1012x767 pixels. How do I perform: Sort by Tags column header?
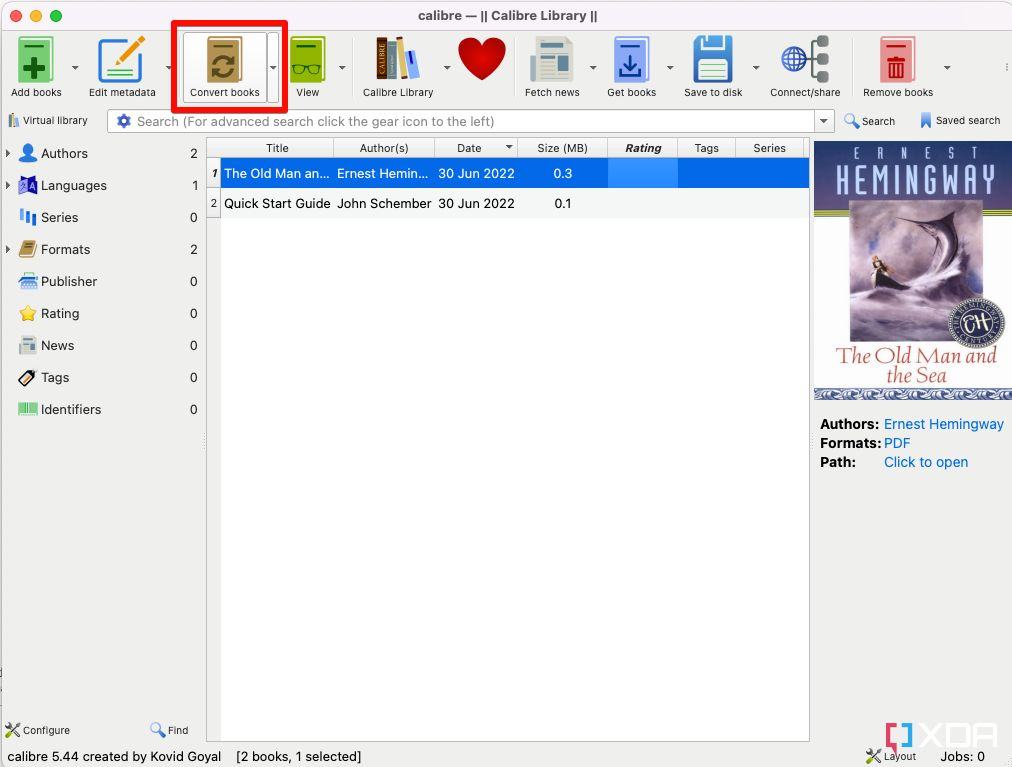tap(706, 148)
